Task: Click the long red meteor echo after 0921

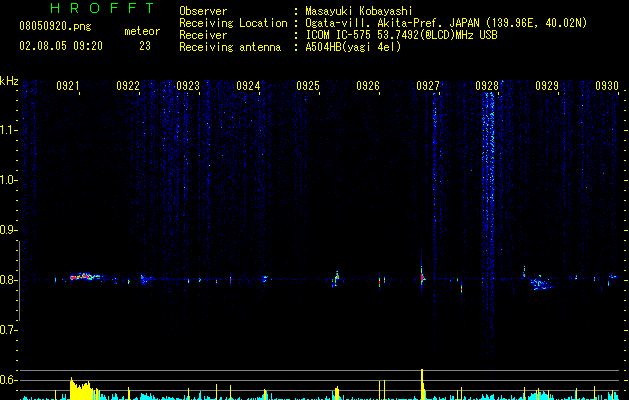Action: (x=85, y=276)
